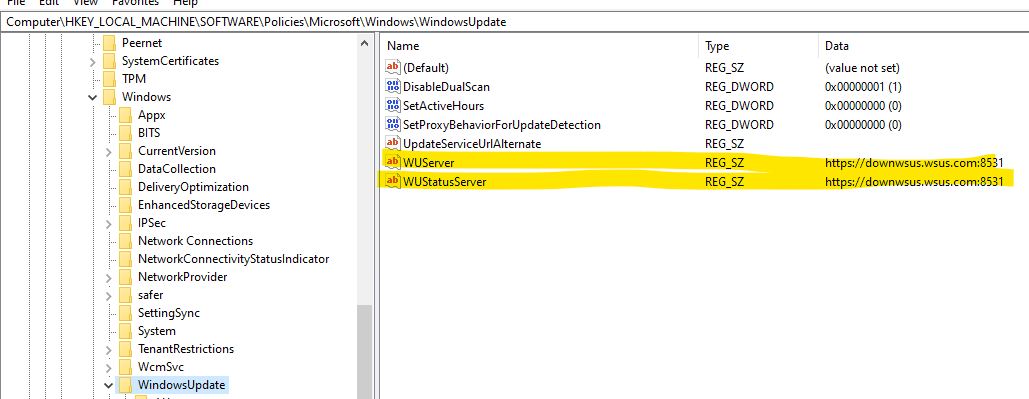Click the registry path address bar
The image size is (1029, 399).
(514, 22)
